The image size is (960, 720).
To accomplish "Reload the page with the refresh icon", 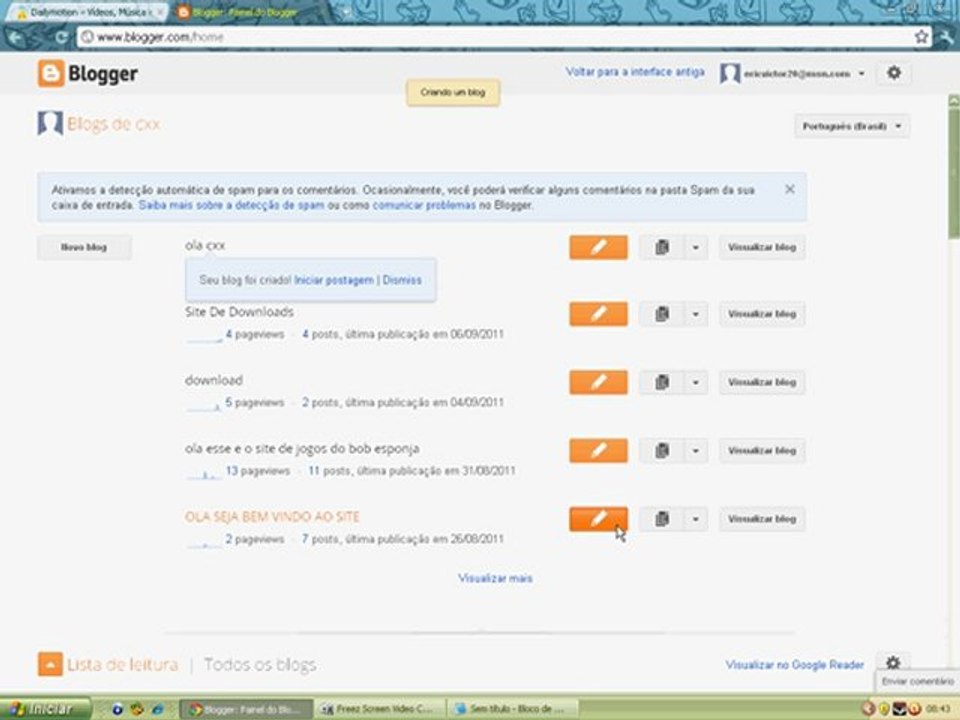I will [x=61, y=37].
